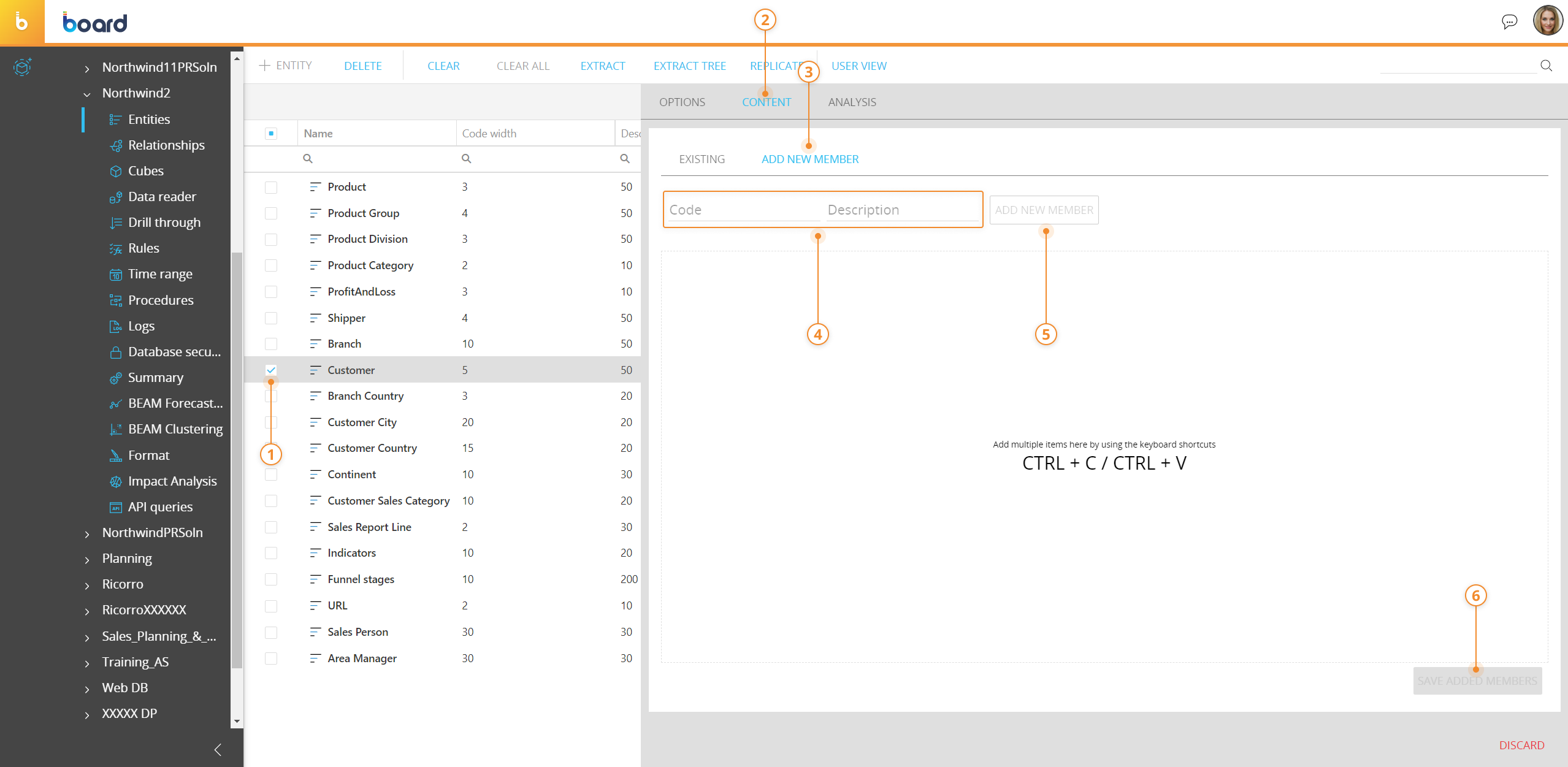
Task: Toggle the select-all header checkbox
Action: pyautogui.click(x=271, y=133)
